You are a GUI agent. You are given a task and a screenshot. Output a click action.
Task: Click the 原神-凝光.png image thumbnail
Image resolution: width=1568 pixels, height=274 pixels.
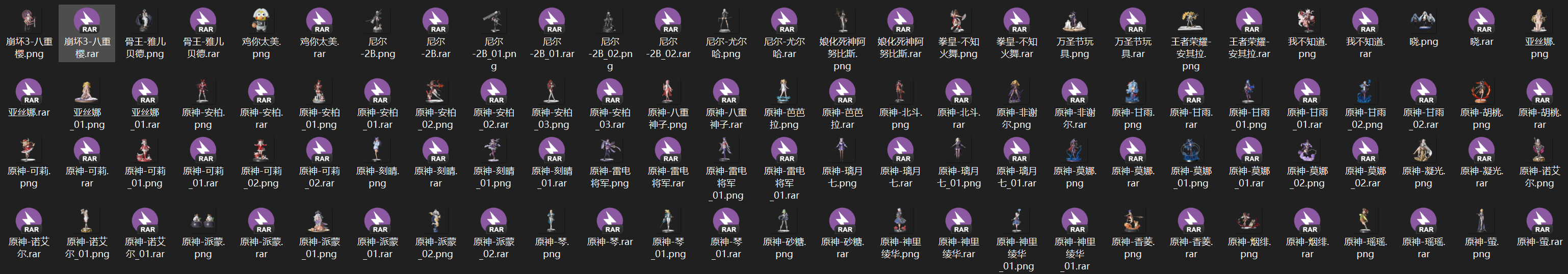[1424, 150]
